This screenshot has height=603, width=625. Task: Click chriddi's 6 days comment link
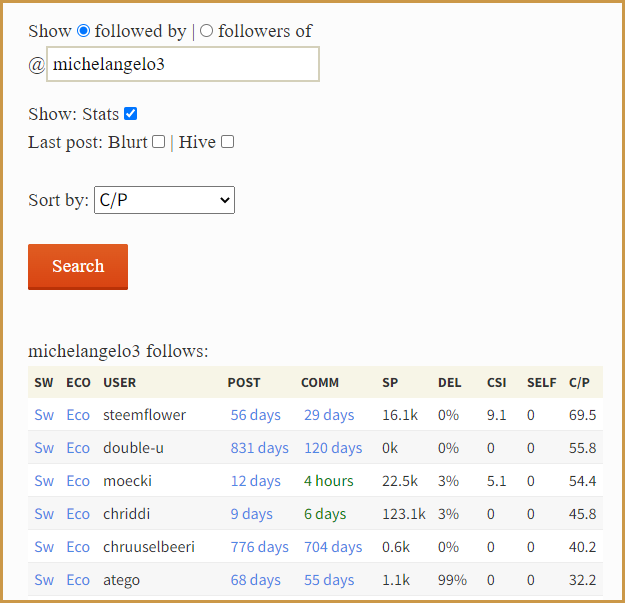[x=325, y=514]
